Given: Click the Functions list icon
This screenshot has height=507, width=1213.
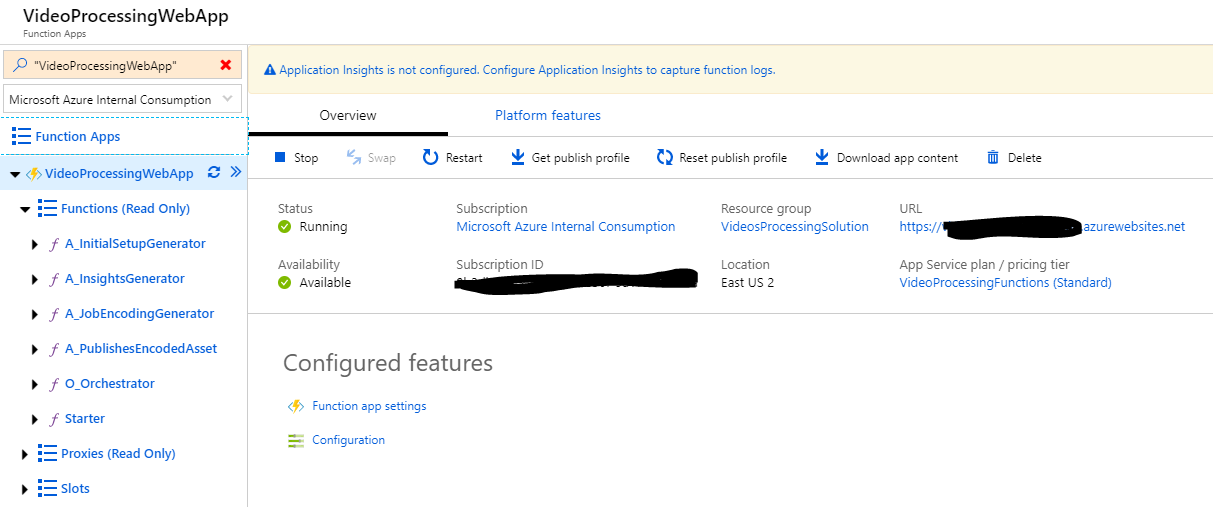Looking at the screenshot, I should click(x=47, y=208).
